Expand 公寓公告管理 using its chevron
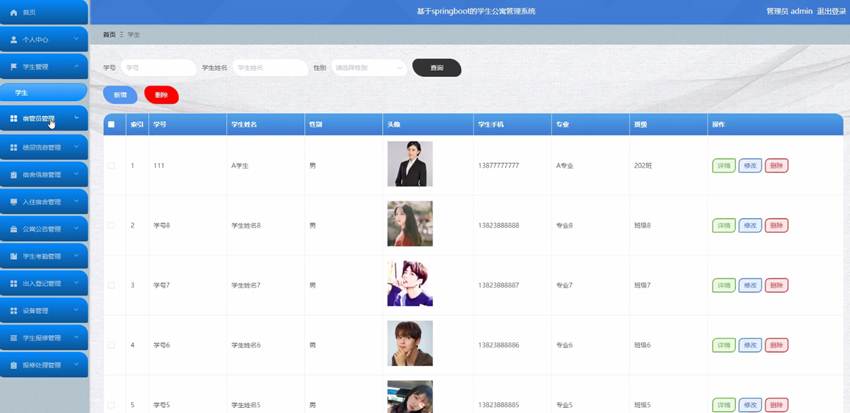 pos(76,229)
